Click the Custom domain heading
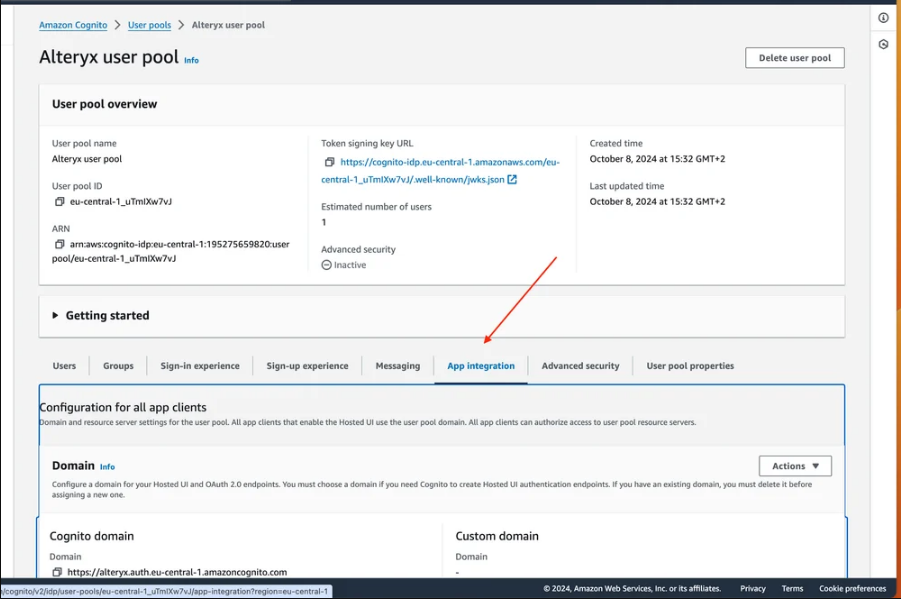Image resolution: width=901 pixels, height=599 pixels. [497, 536]
